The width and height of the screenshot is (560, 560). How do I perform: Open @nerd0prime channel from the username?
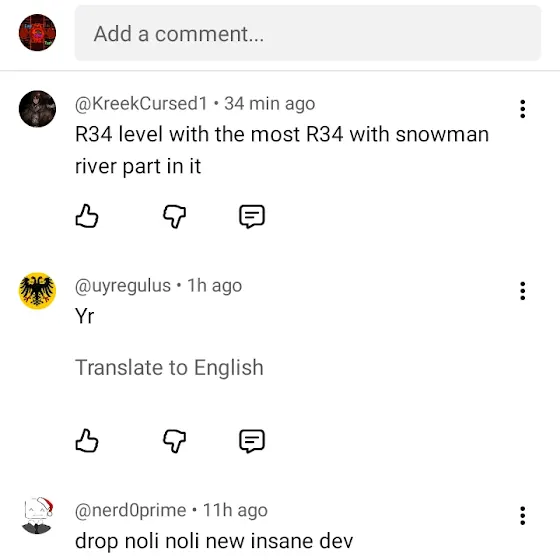tap(131, 510)
